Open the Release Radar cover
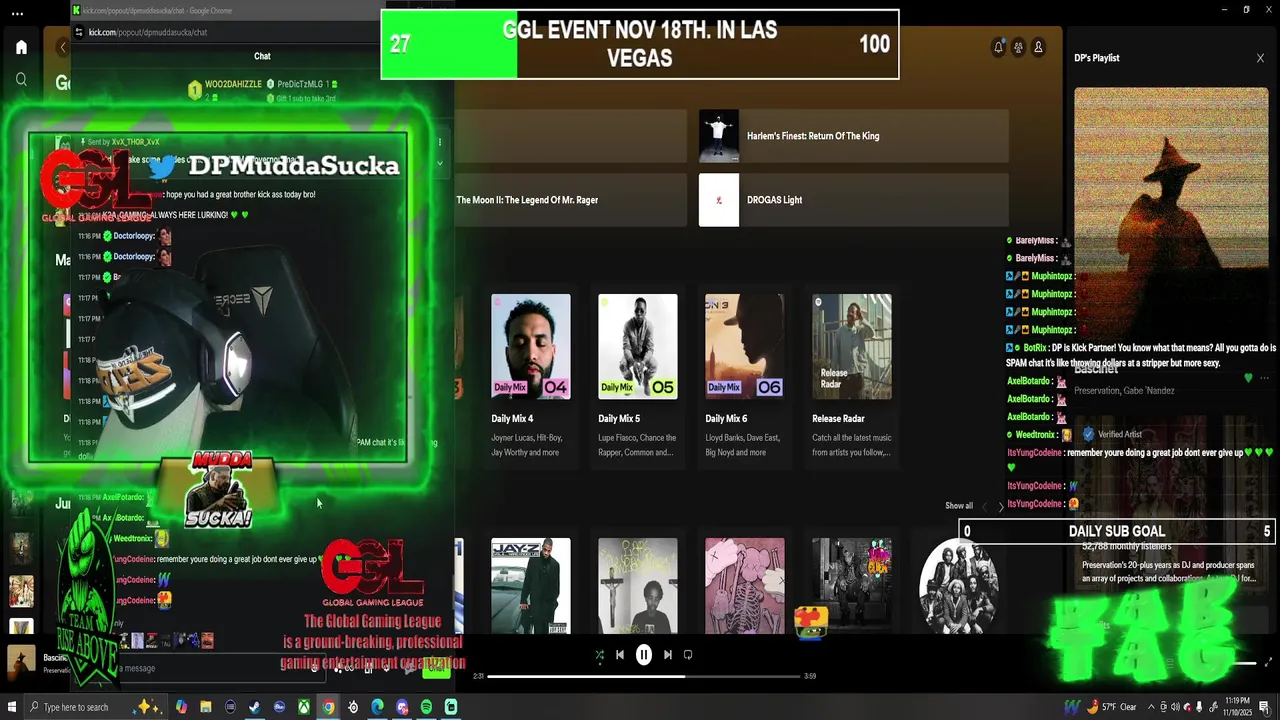Image resolution: width=1280 pixels, height=720 pixels. coord(852,346)
